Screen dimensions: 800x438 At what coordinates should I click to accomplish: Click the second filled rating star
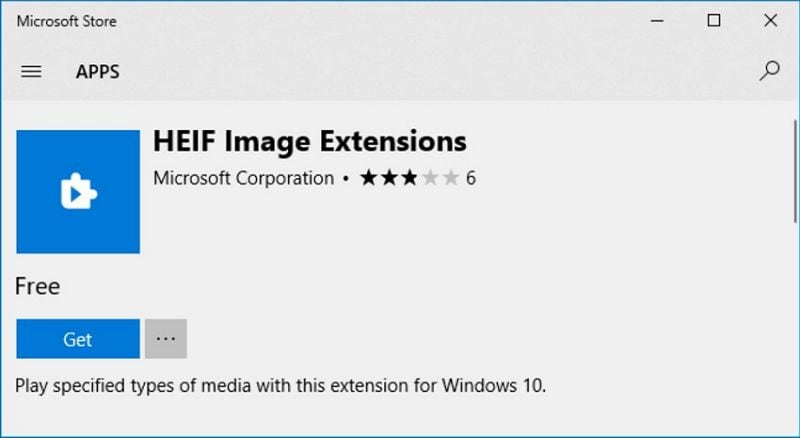[389, 179]
